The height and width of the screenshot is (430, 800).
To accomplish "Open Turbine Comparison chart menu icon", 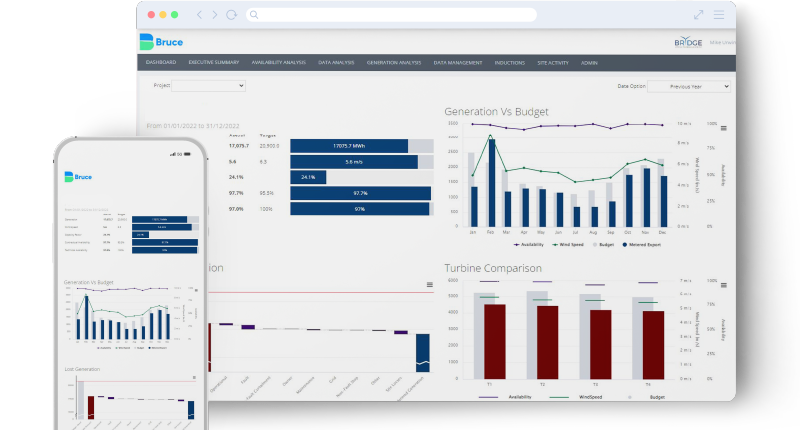I will pos(723,285).
